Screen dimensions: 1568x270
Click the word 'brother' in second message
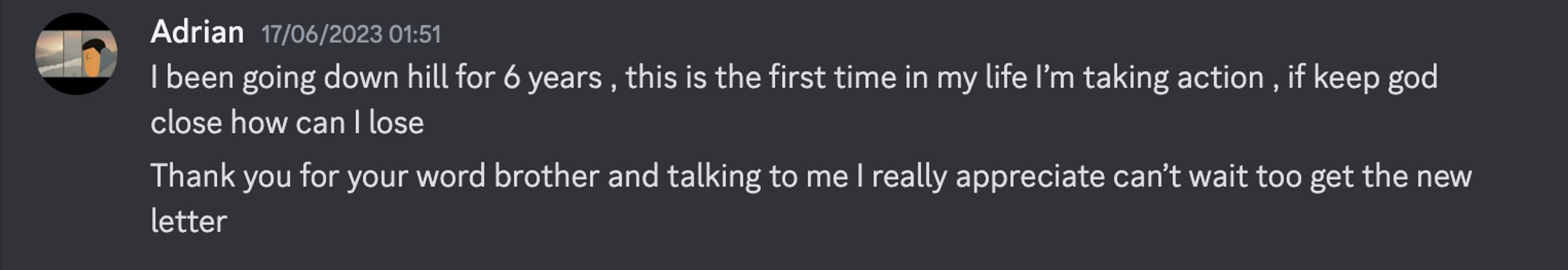546,177
